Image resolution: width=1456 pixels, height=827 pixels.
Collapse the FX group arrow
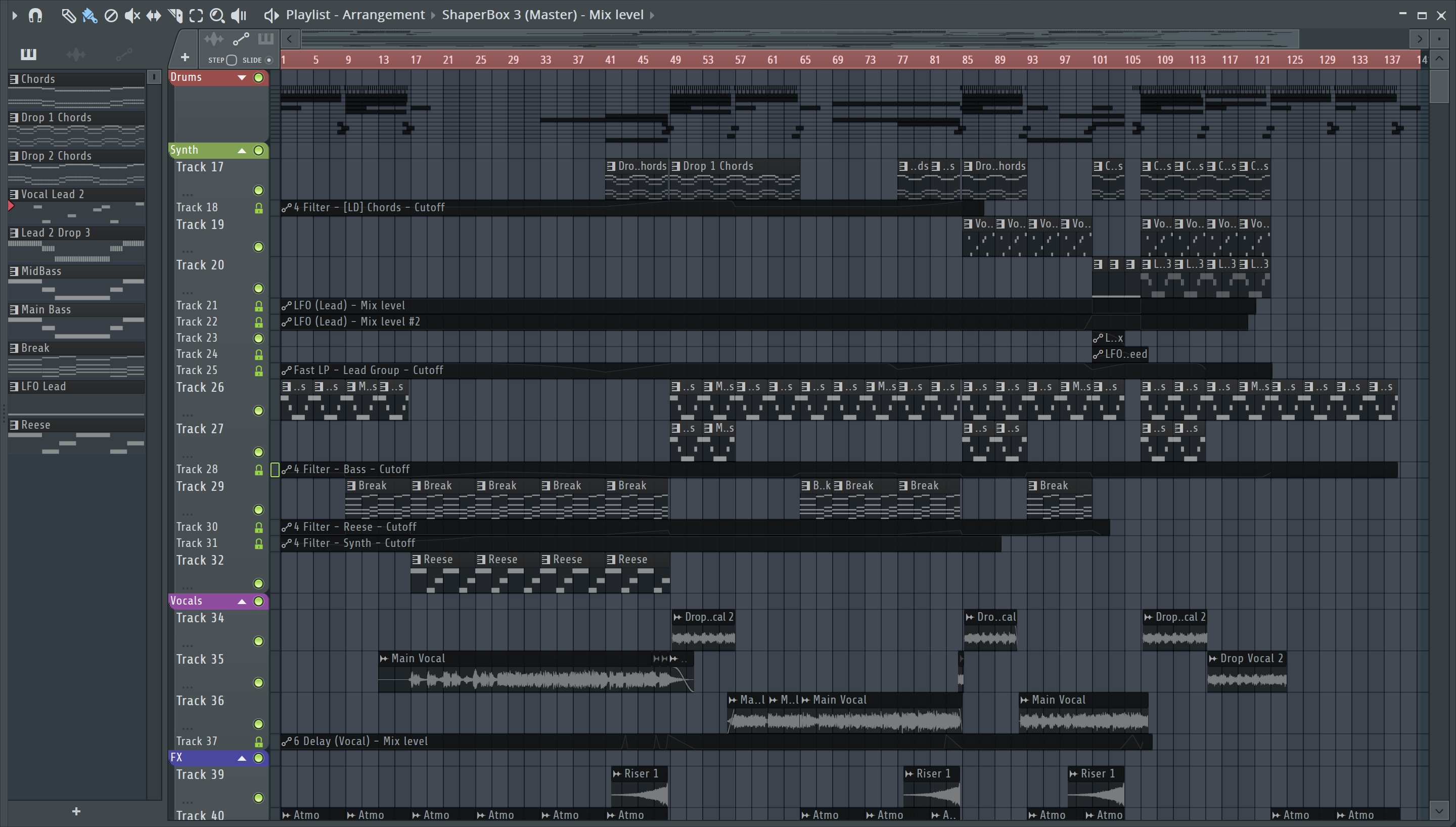[x=242, y=758]
